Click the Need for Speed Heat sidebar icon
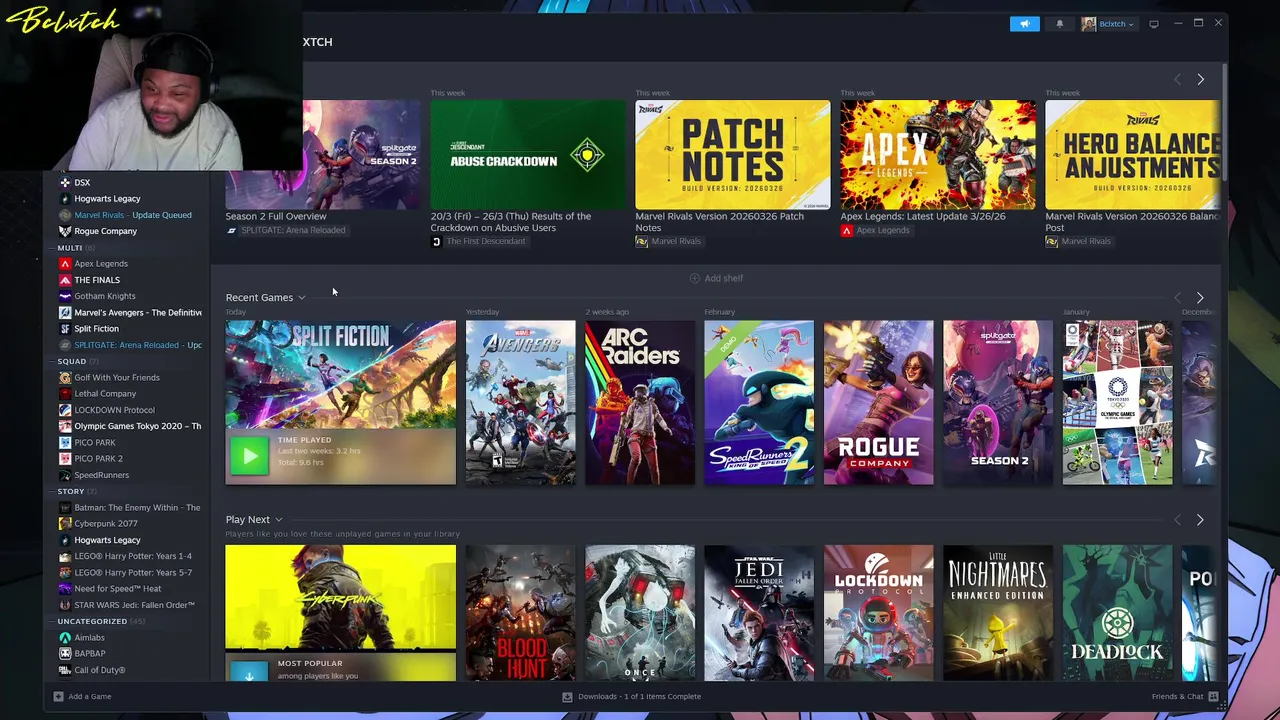Screen dimensions: 1280x720 (x=65, y=589)
